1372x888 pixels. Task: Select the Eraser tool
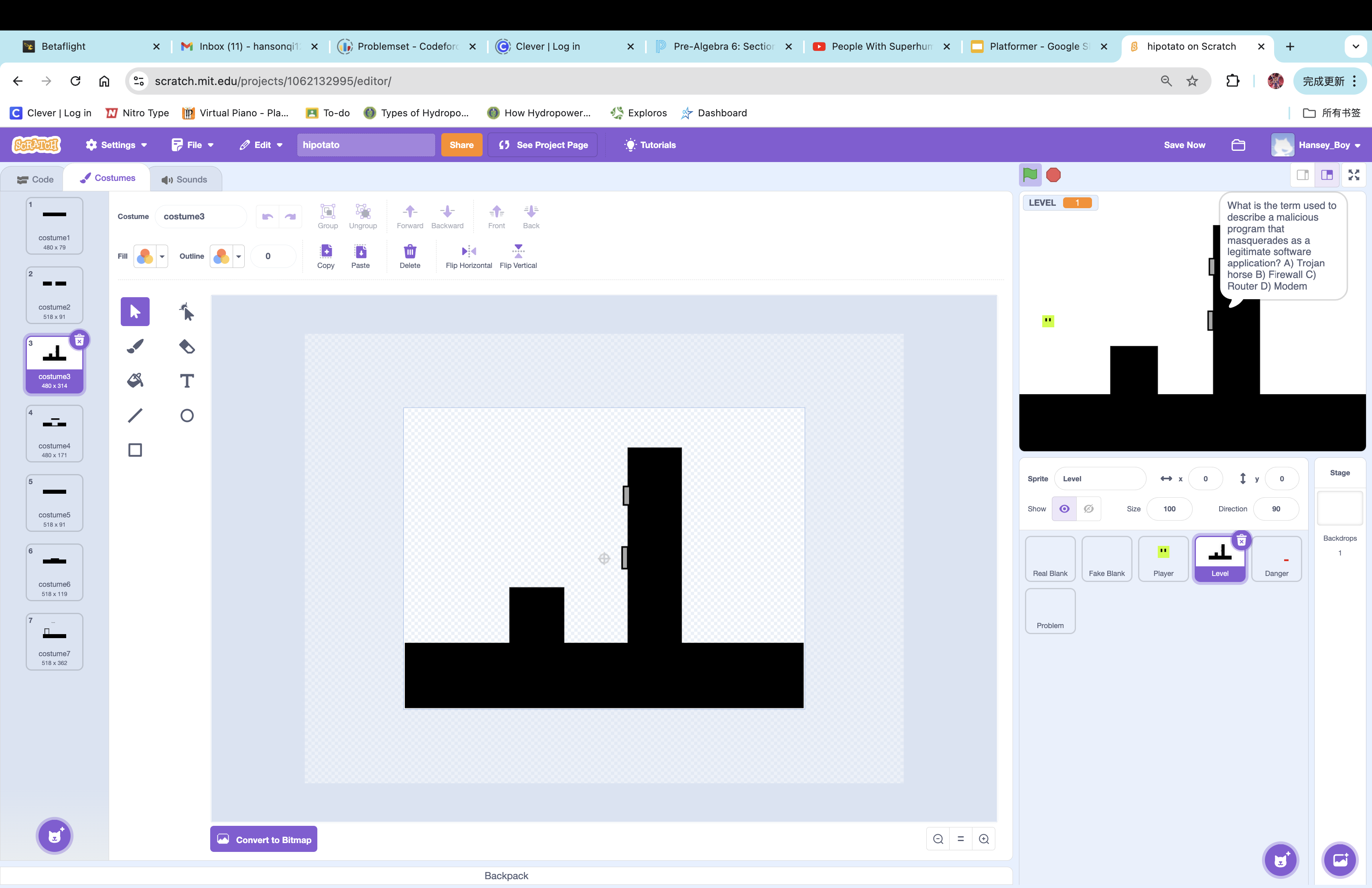point(187,346)
